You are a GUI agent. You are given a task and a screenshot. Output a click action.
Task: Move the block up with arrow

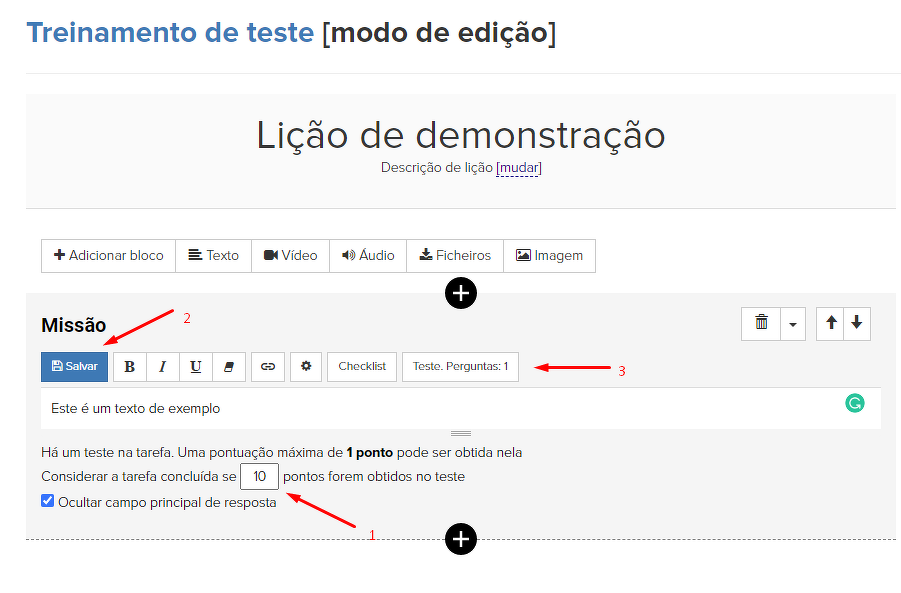point(831,324)
